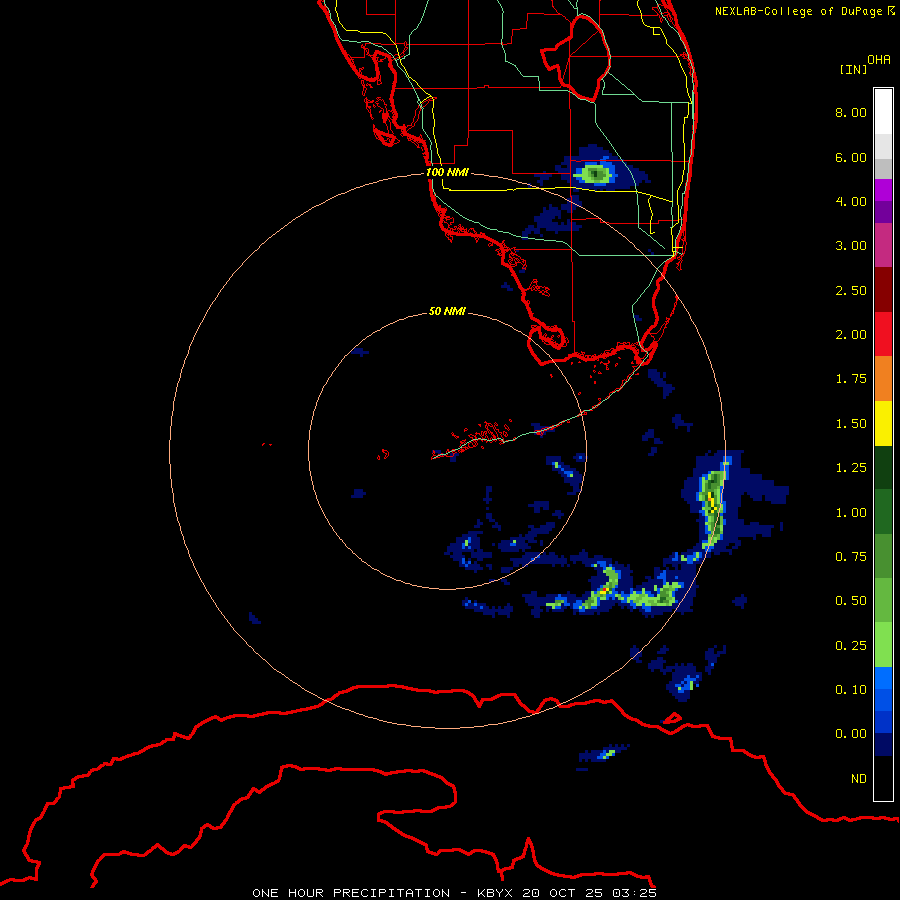Viewport: 900px width, 900px height.
Task: Click the 2.00 legend value
Action: [851, 335]
